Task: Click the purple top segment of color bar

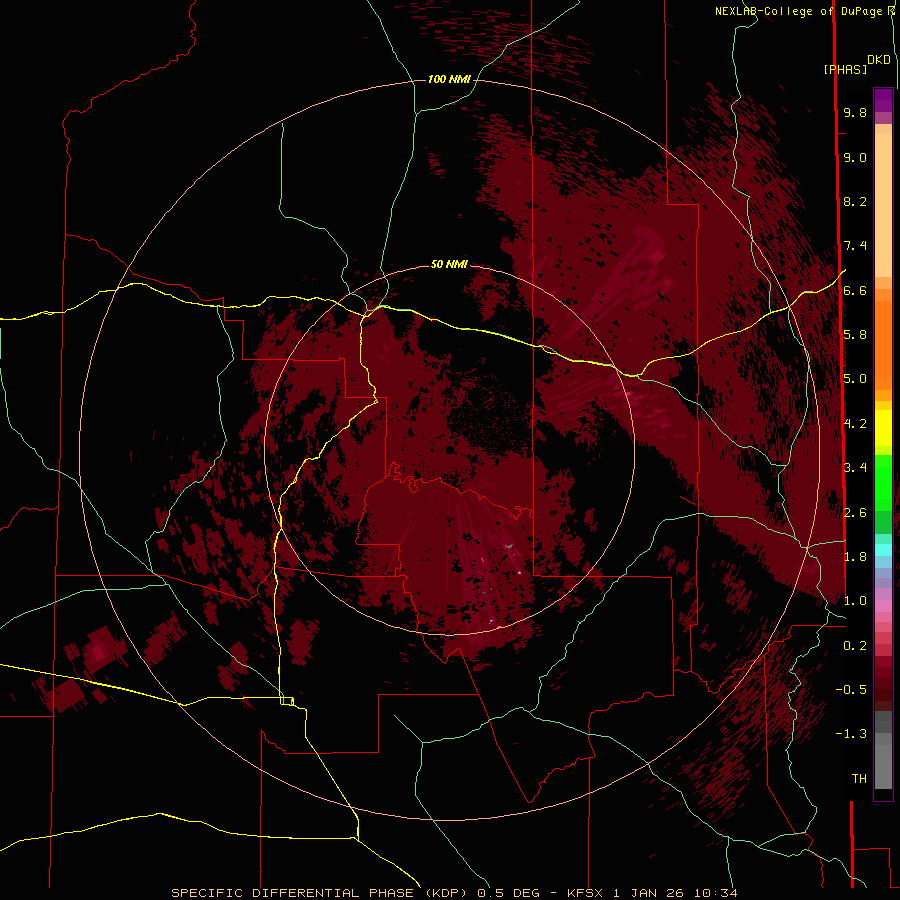Action: (883, 101)
